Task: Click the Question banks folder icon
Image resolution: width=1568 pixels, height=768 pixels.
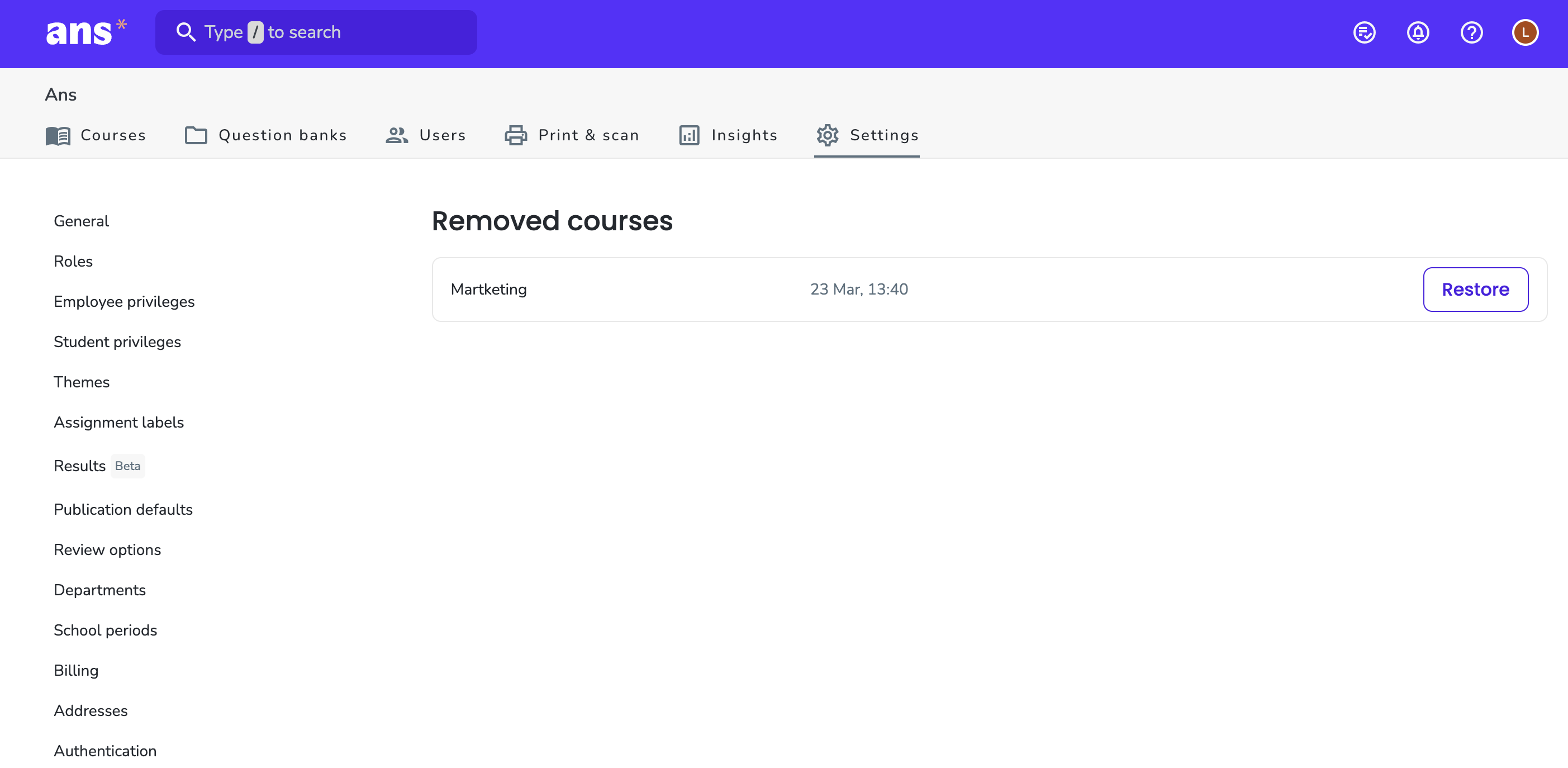Action: point(196,135)
